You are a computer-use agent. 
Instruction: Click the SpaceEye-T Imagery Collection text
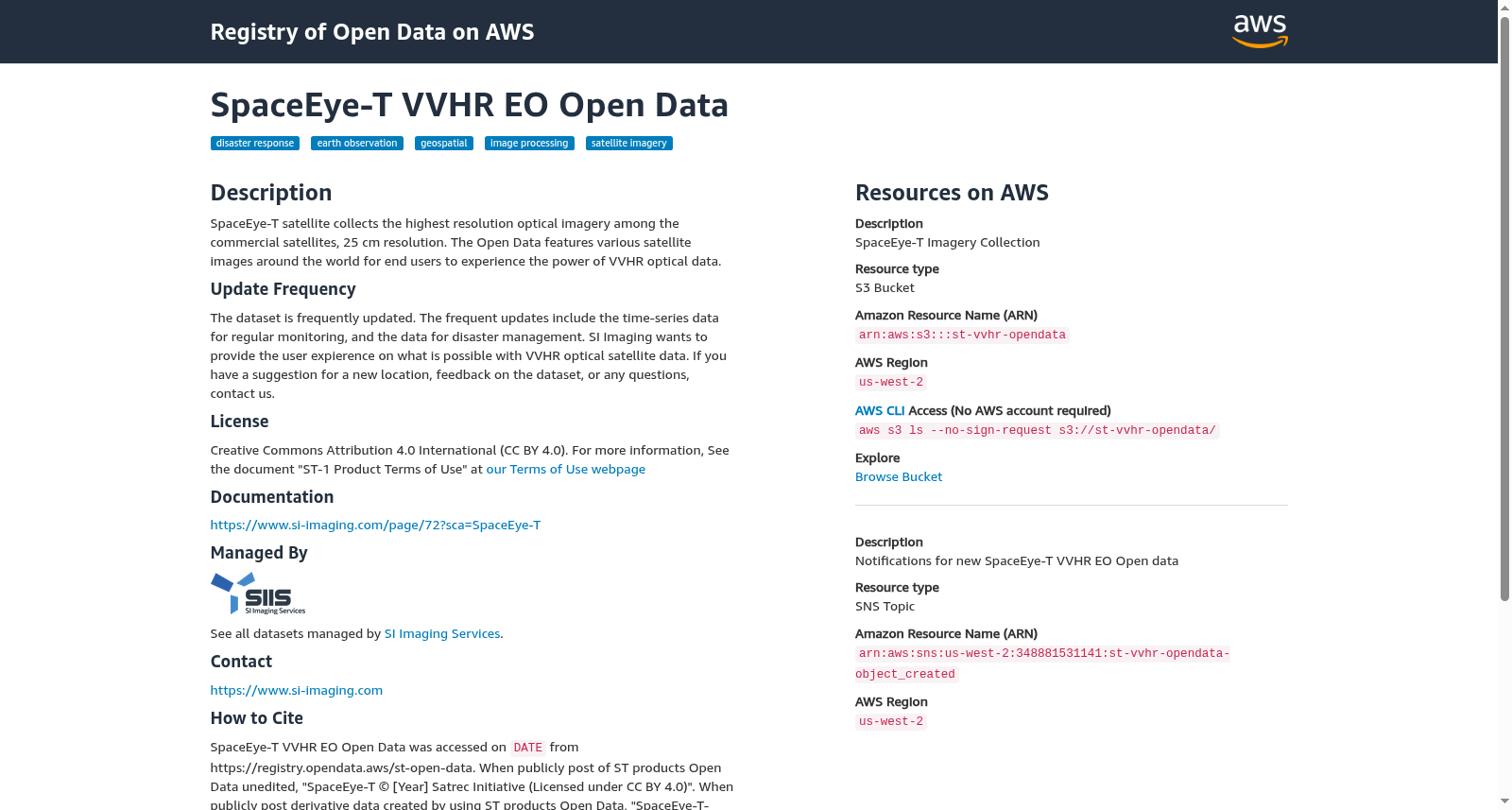pos(948,243)
